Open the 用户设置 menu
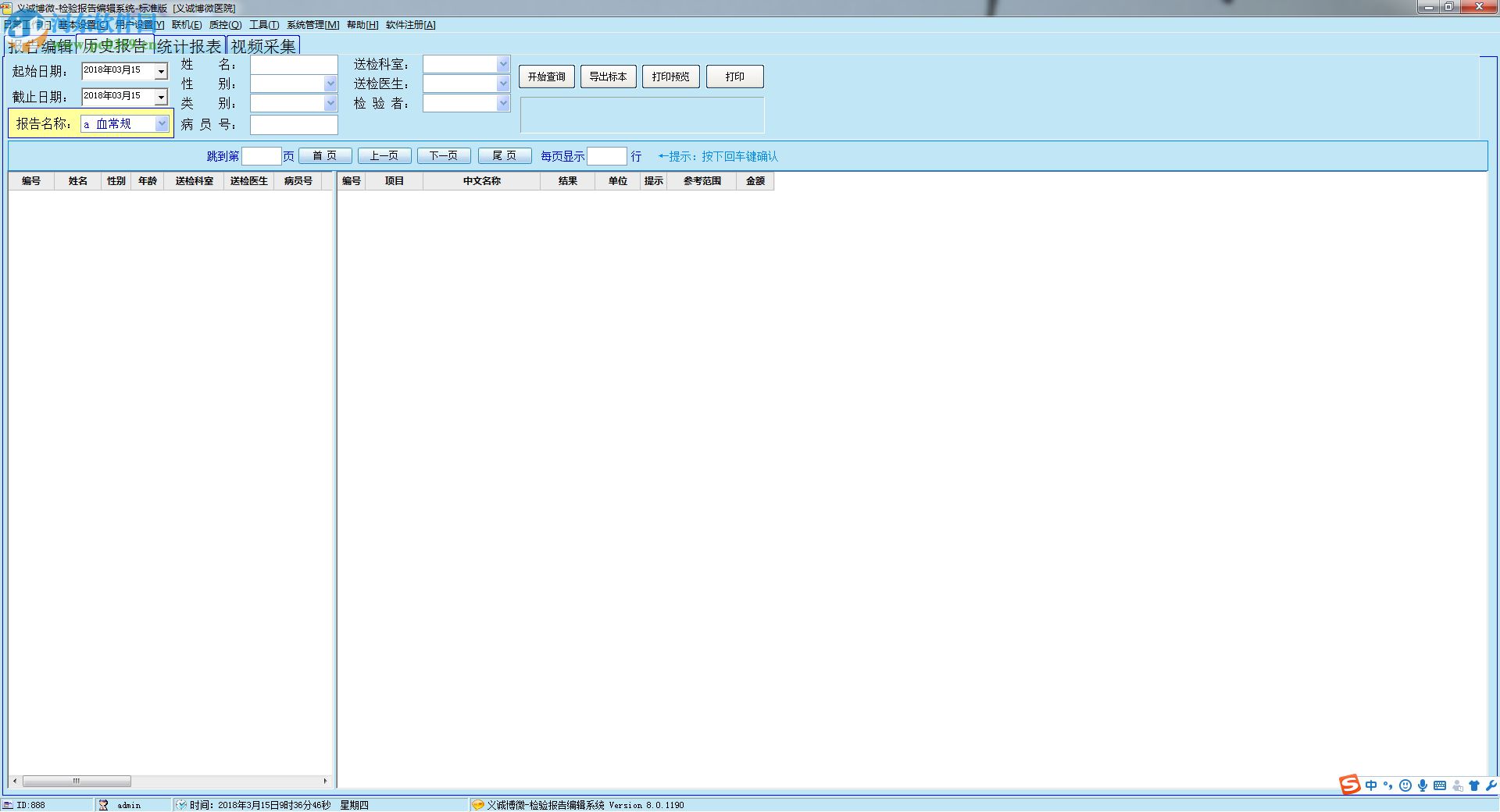This screenshot has height=812, width=1500. [140, 25]
